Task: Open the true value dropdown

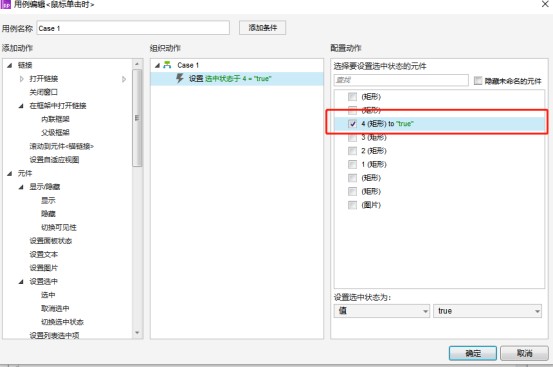Action: pos(487,311)
